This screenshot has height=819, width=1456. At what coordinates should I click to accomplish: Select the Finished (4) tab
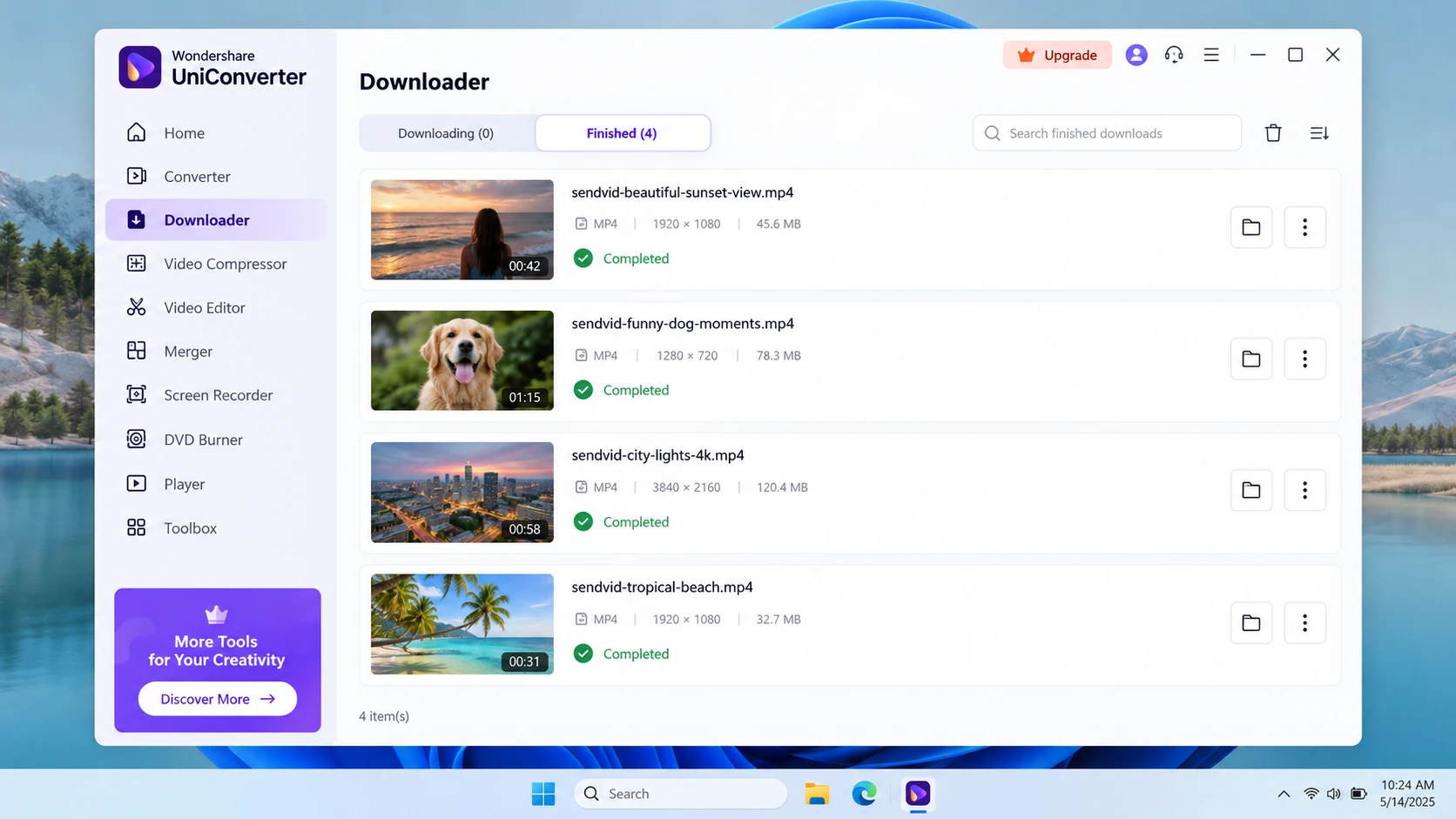coord(622,133)
